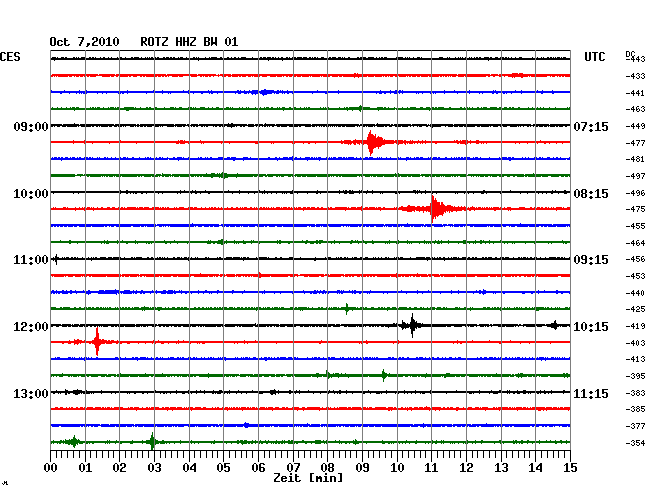Select the green spike near minute 8.5 on the -425 trace
This screenshot has width=650, height=494.
point(347,309)
